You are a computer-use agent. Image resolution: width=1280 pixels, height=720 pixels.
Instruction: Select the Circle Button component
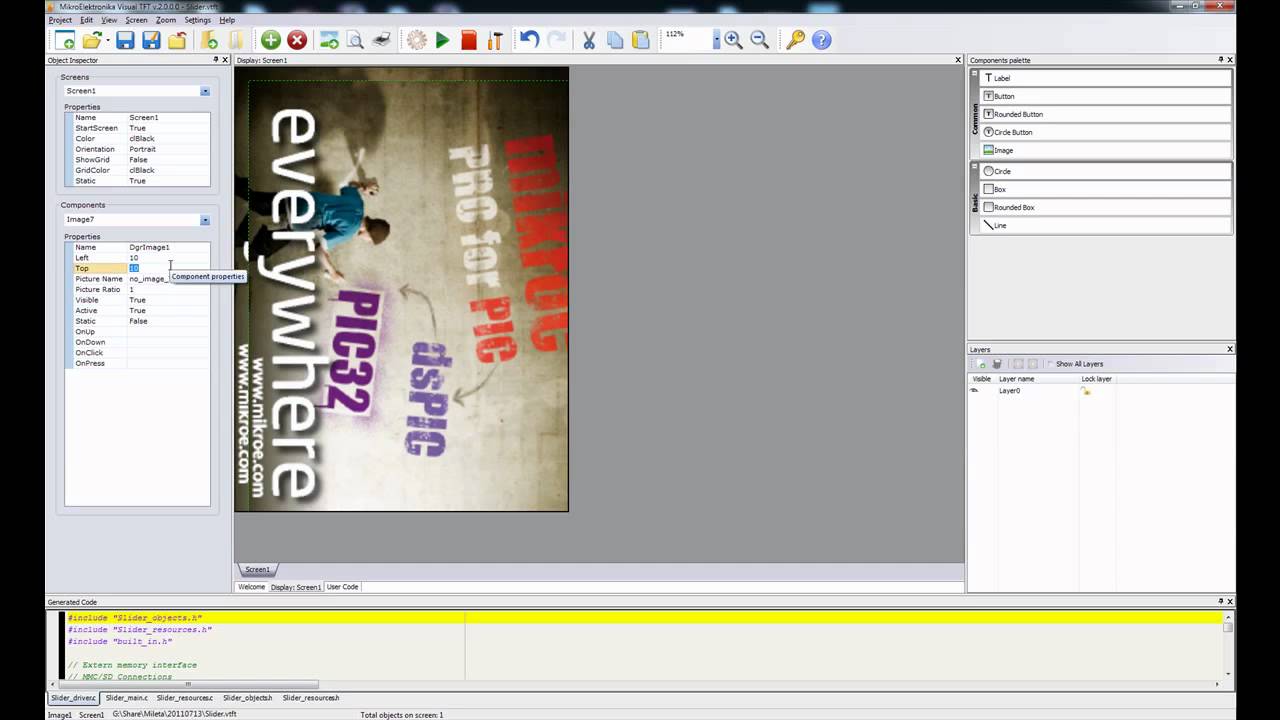(1106, 132)
